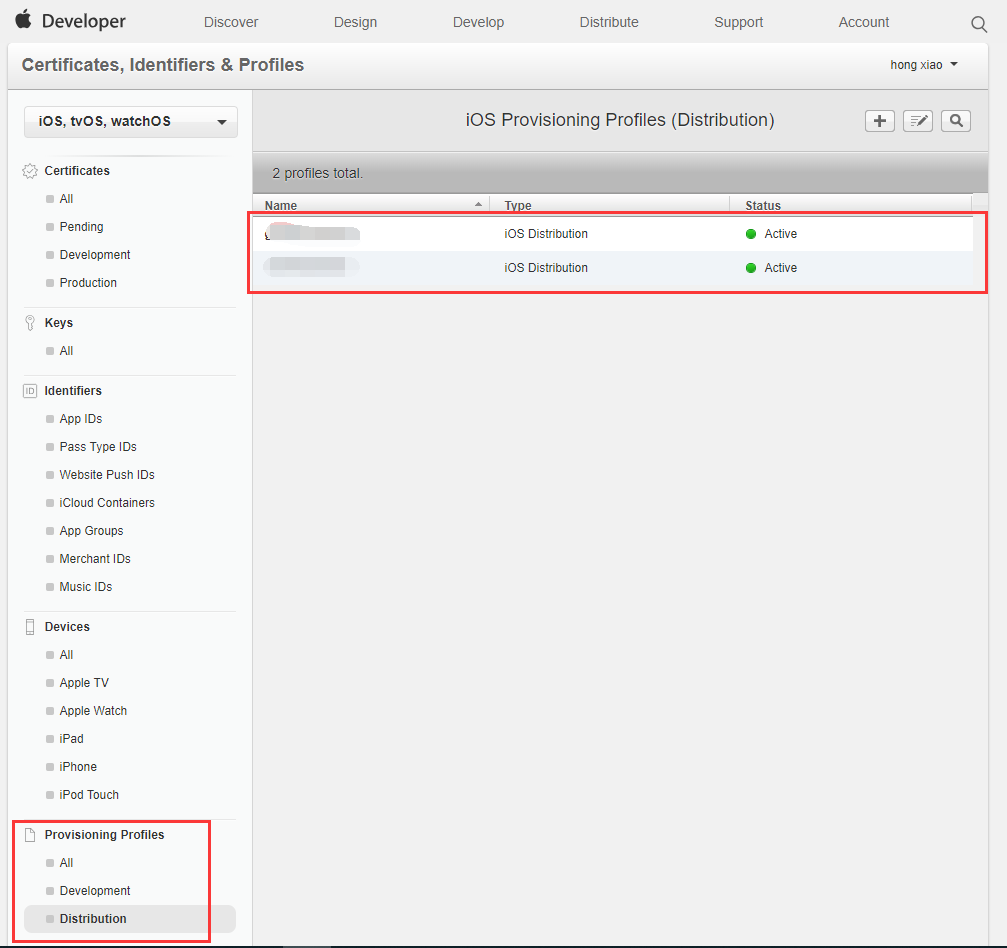Open the Distribute menu

609,22
